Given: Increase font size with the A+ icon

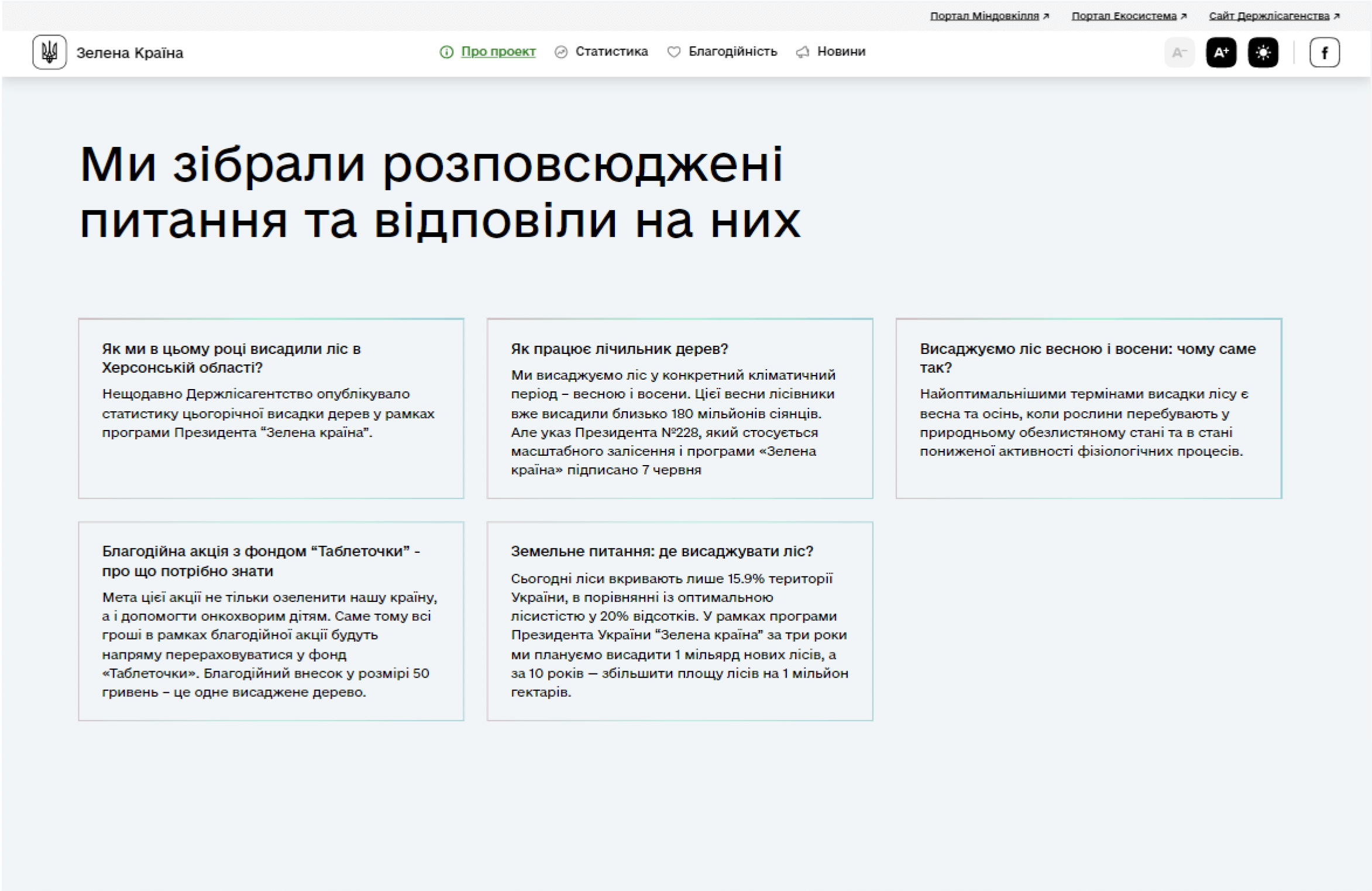Looking at the screenshot, I should coord(1221,52).
